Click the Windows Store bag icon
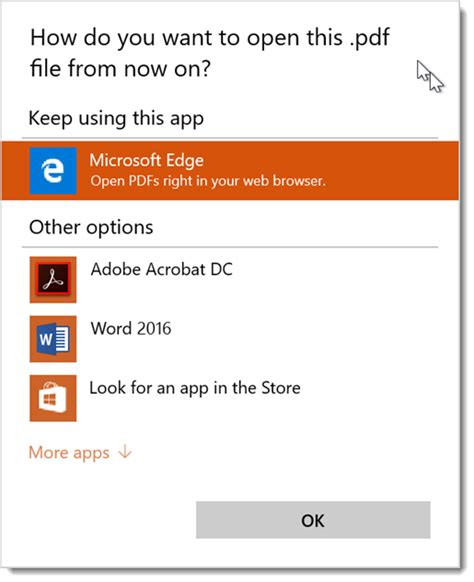This screenshot has width=474, height=582. point(53,398)
